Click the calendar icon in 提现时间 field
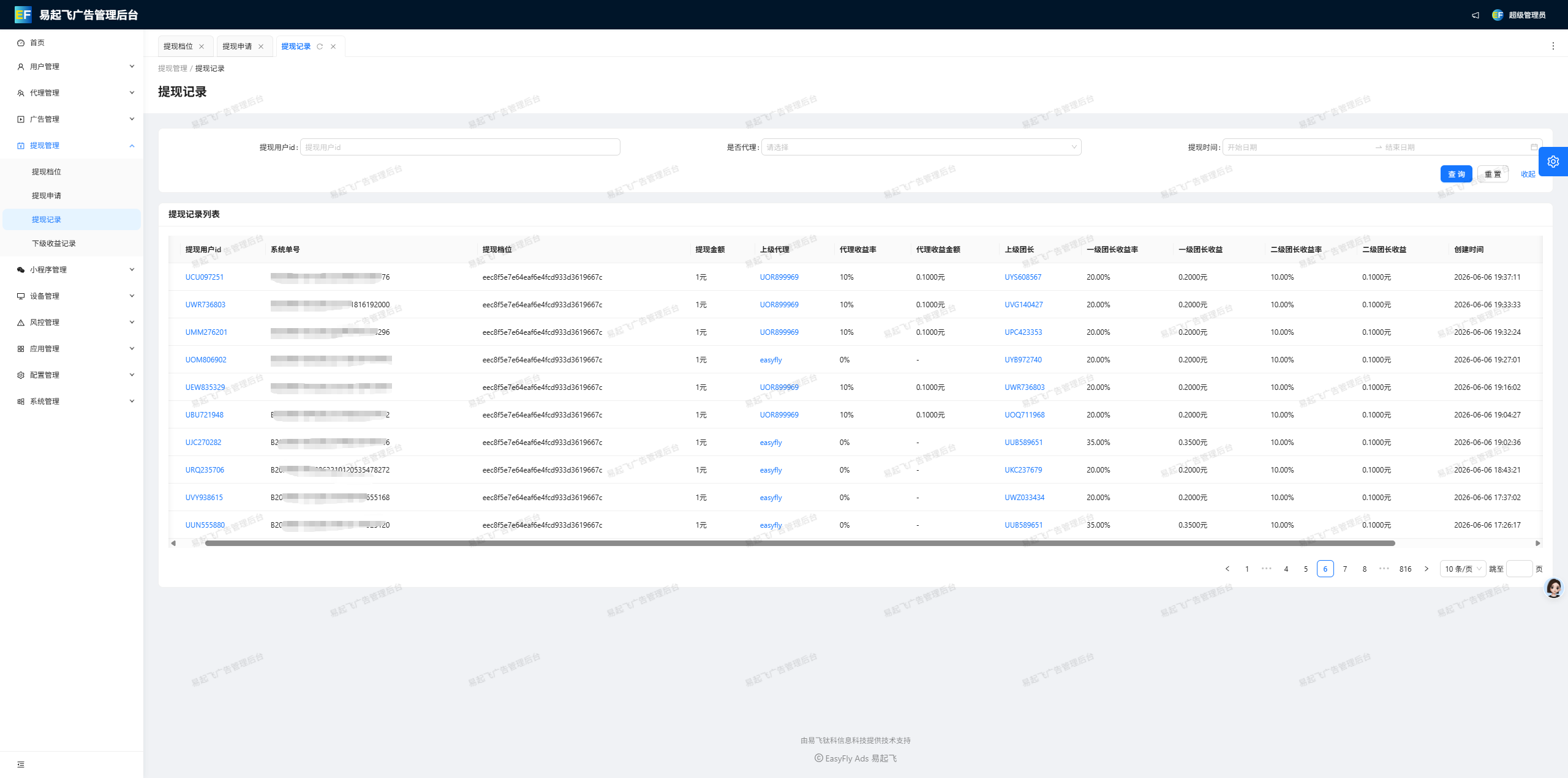Viewport: 1568px width, 778px height. pyautogui.click(x=1534, y=147)
